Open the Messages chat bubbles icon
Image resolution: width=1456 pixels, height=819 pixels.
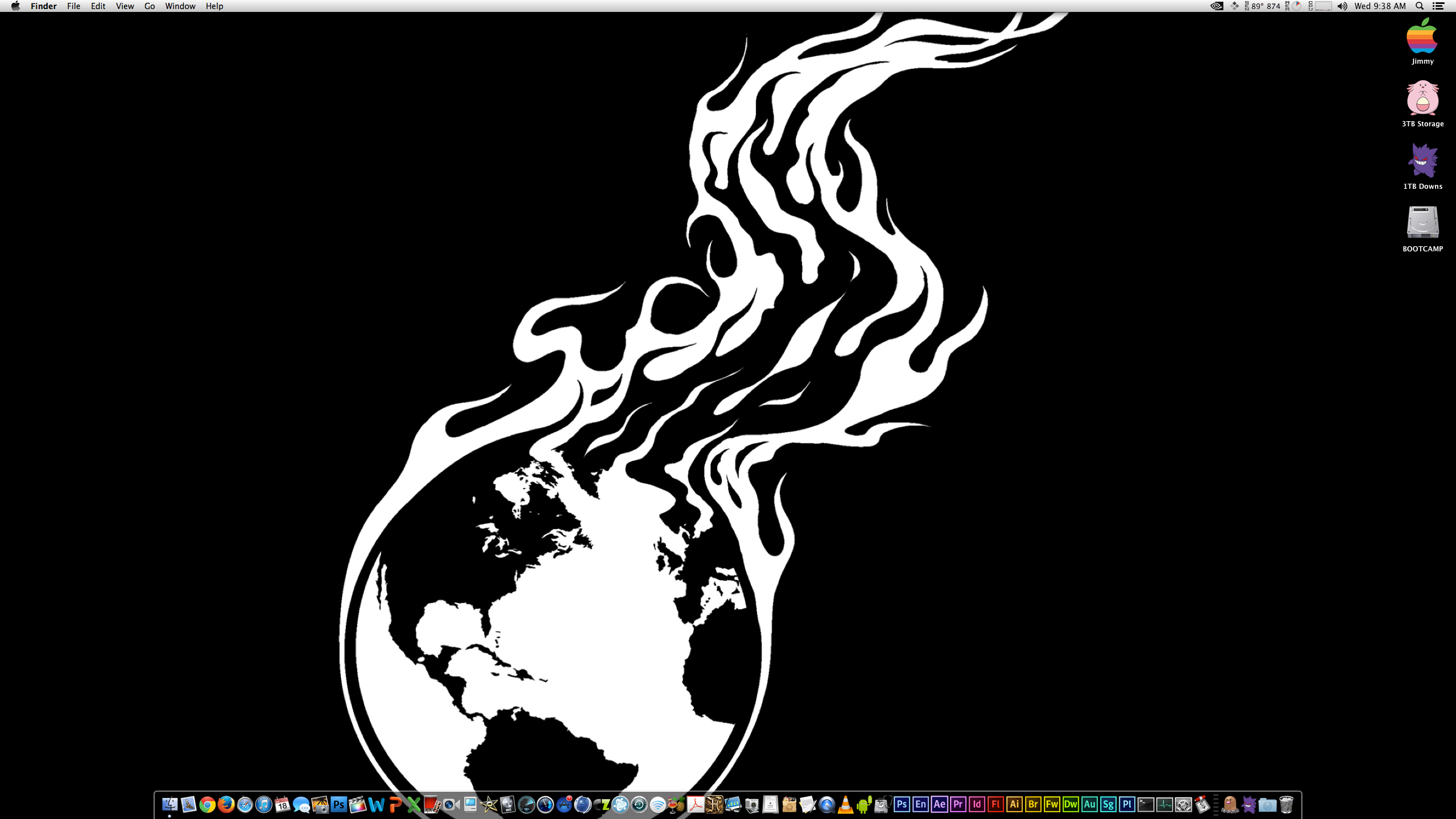click(x=301, y=804)
